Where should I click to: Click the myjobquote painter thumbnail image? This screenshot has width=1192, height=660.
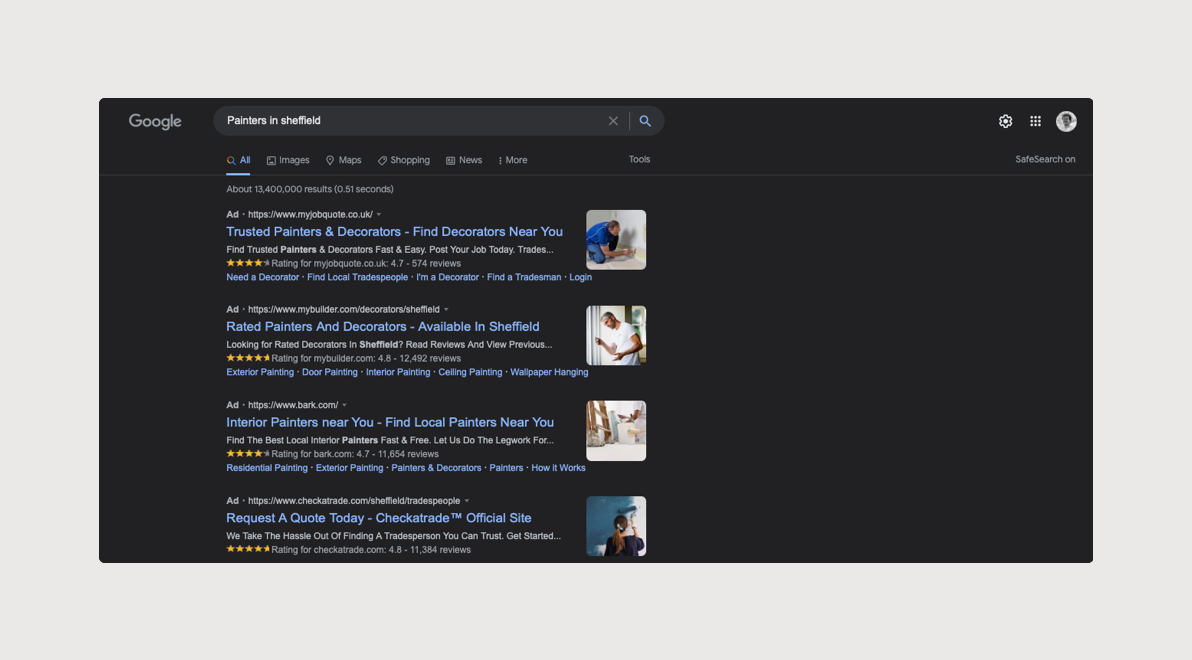tap(616, 240)
